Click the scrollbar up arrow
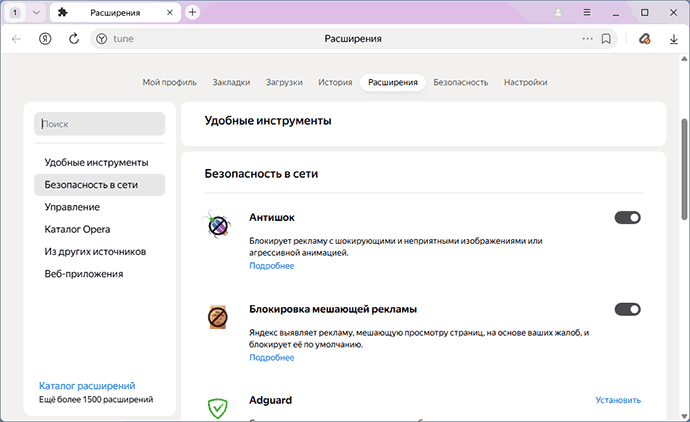690x422 pixels. [684, 59]
